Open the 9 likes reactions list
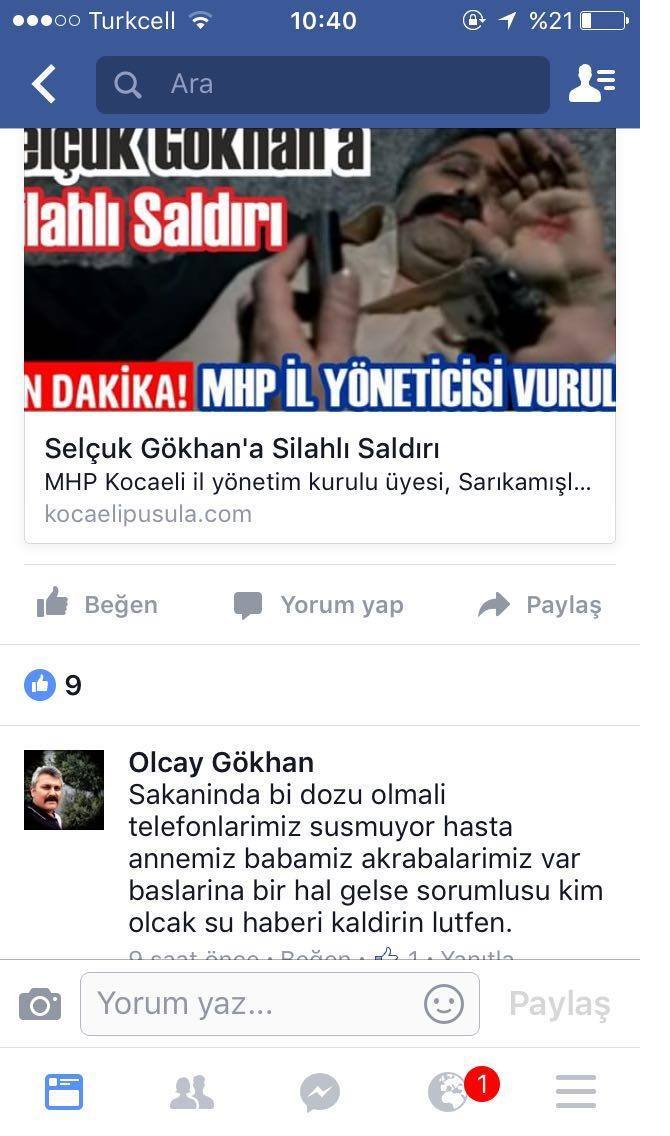The height and width of the screenshot is (1136, 670). pos(53,685)
